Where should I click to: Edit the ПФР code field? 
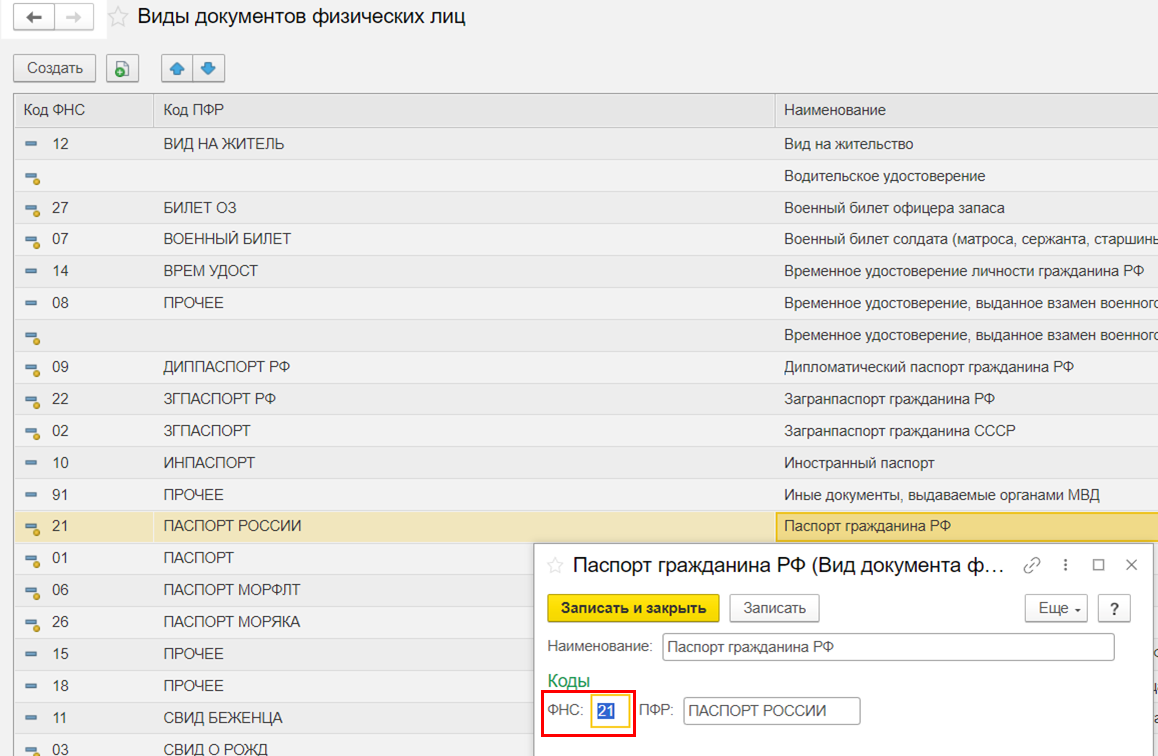click(x=771, y=711)
